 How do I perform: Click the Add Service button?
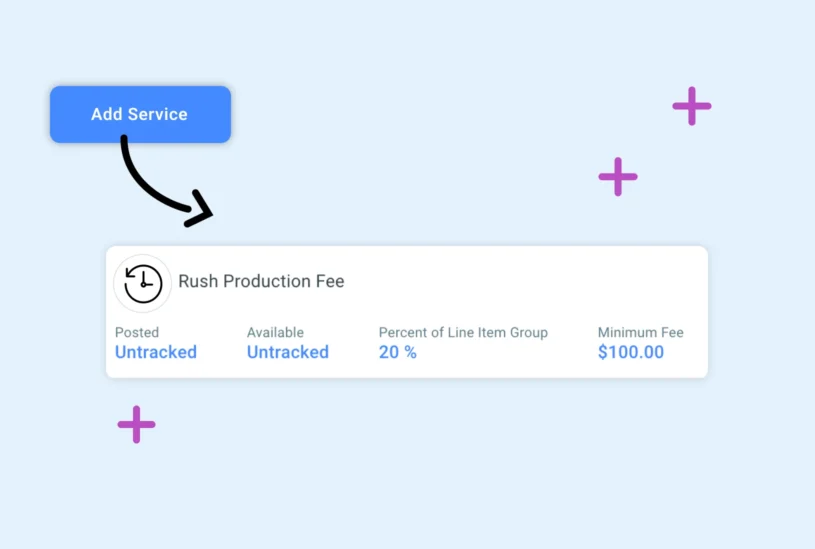(x=140, y=114)
